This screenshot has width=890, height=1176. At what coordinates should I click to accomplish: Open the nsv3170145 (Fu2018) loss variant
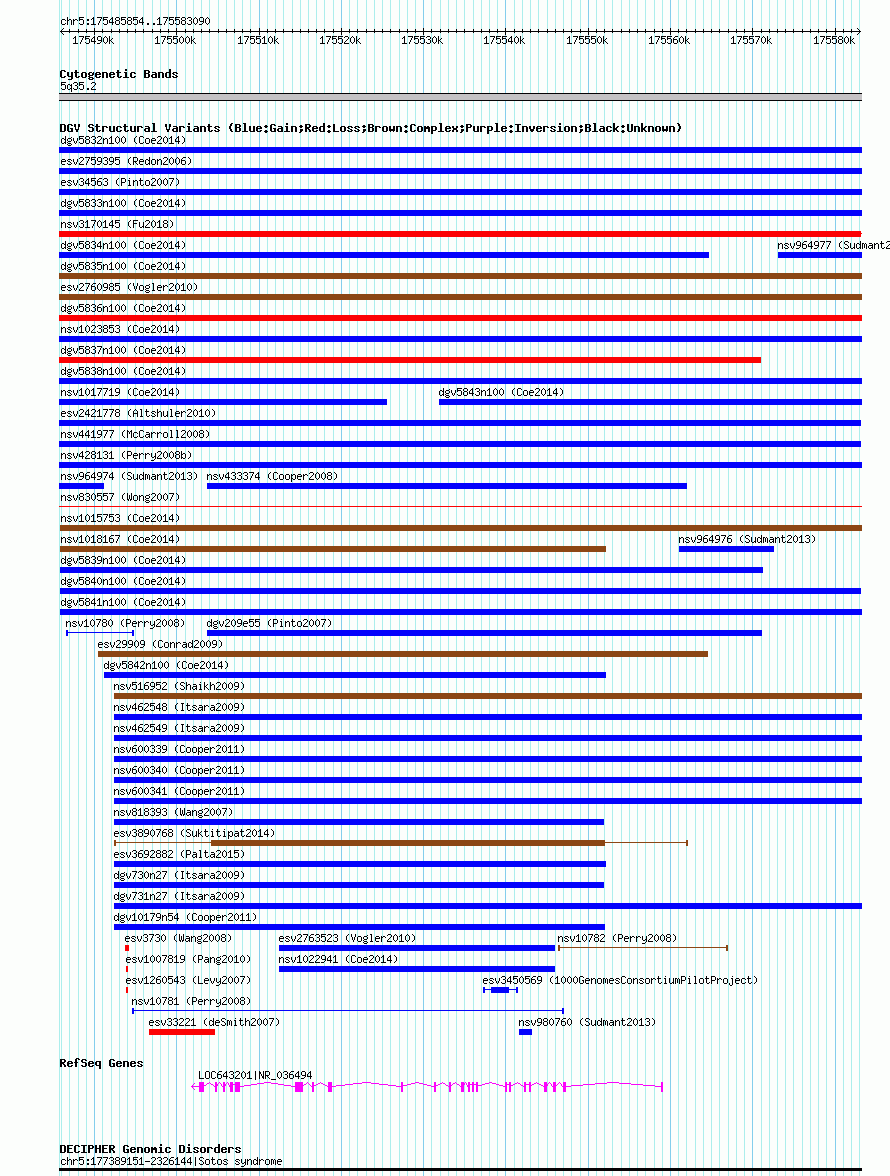[460, 234]
